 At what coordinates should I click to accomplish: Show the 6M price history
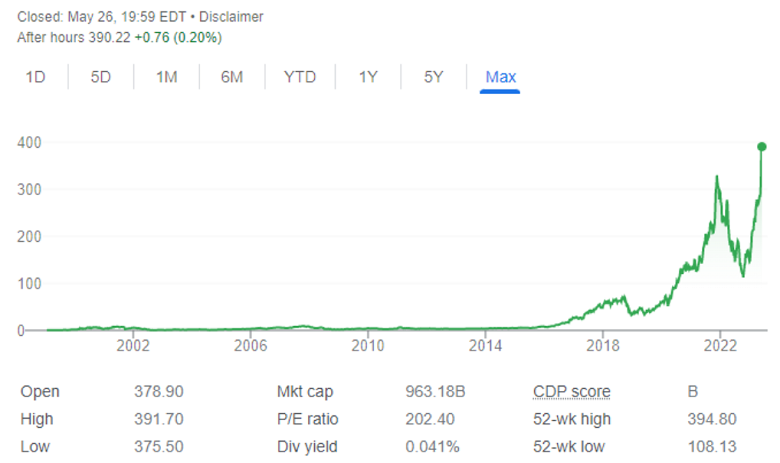[x=232, y=77]
